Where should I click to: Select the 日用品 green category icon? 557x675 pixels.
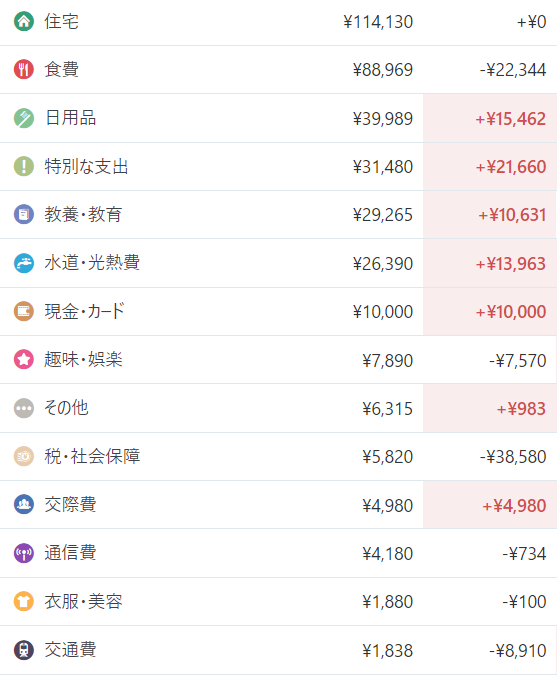24,118
